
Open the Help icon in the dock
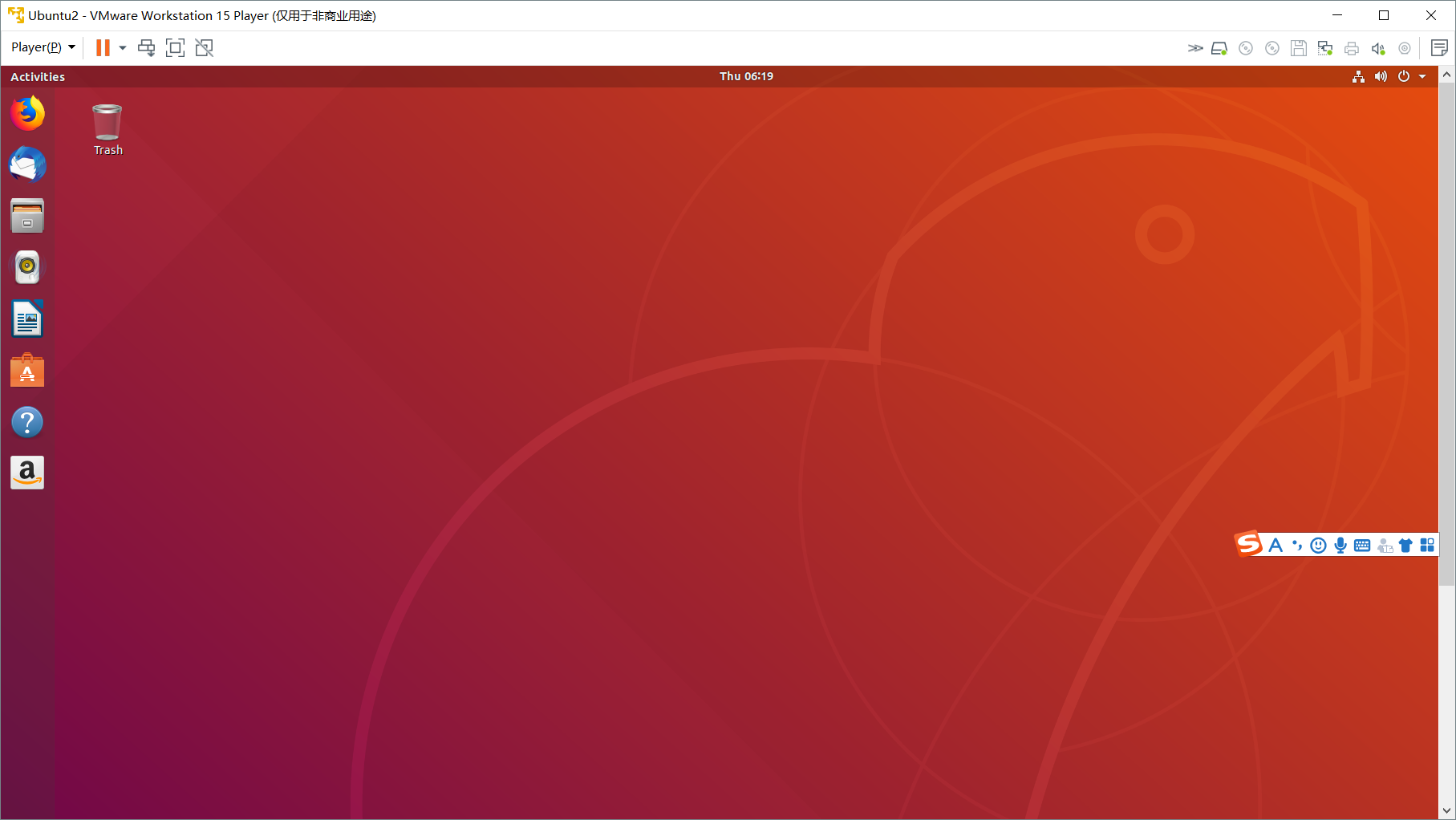pos(27,421)
